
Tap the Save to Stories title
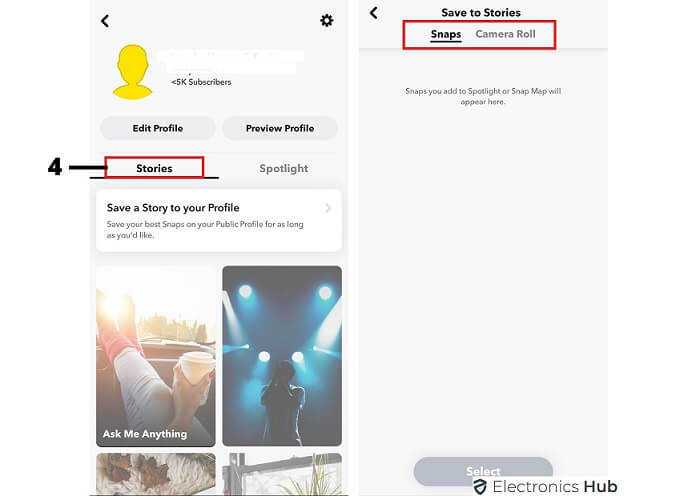click(481, 13)
